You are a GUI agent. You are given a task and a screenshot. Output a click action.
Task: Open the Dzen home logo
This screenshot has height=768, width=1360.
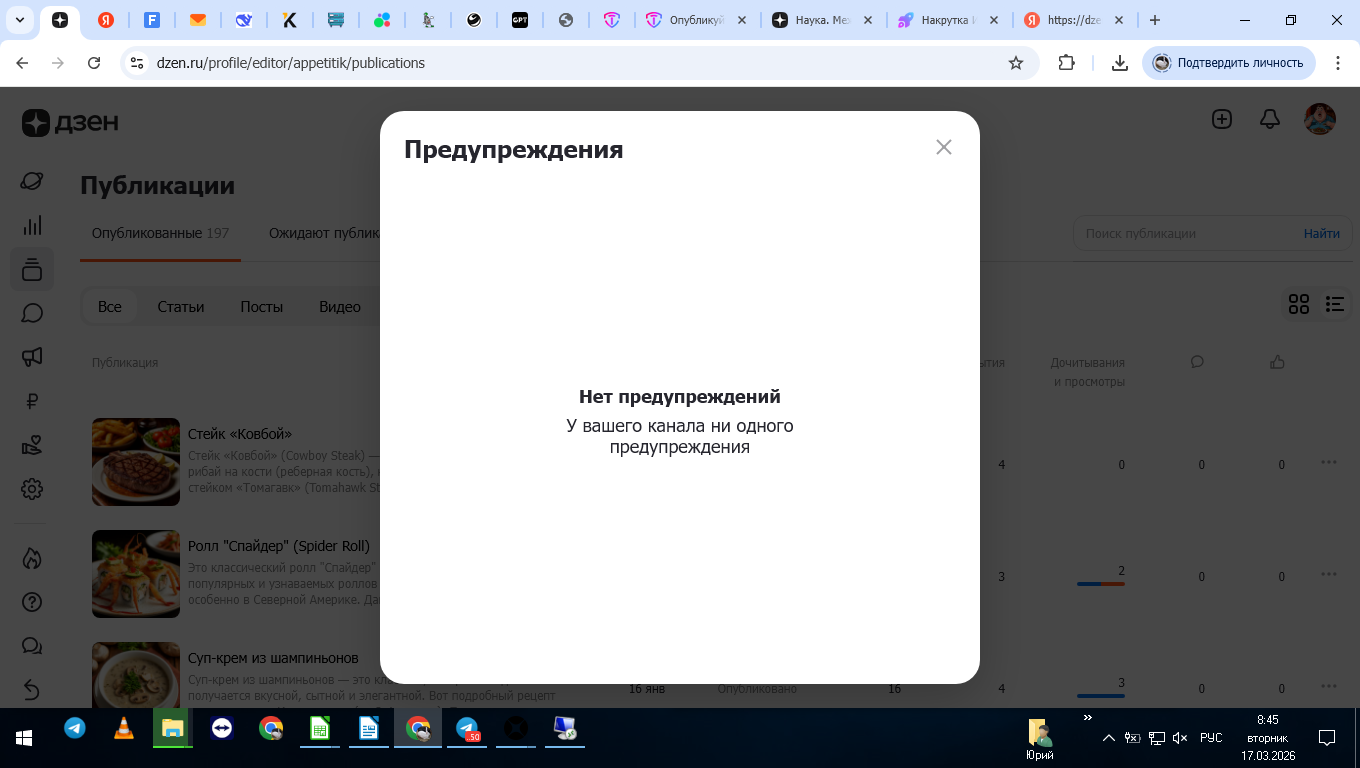click(x=70, y=122)
